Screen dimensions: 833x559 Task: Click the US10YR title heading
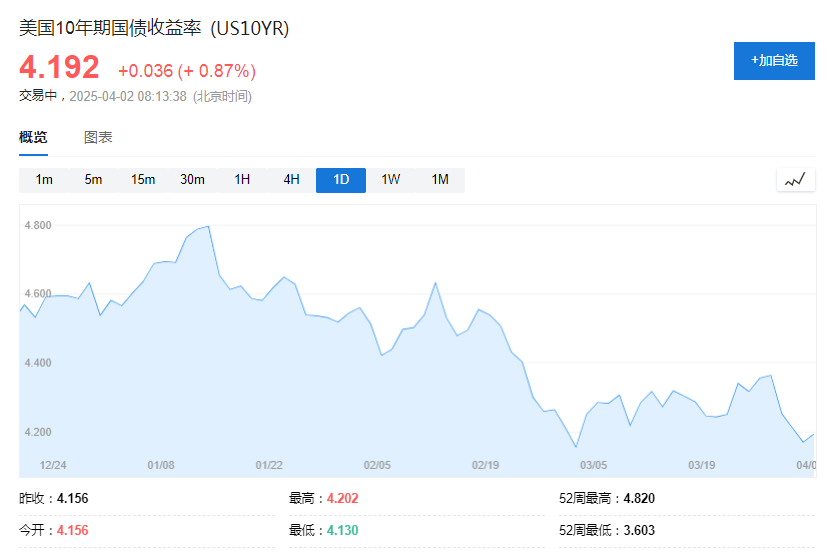[x=154, y=29]
